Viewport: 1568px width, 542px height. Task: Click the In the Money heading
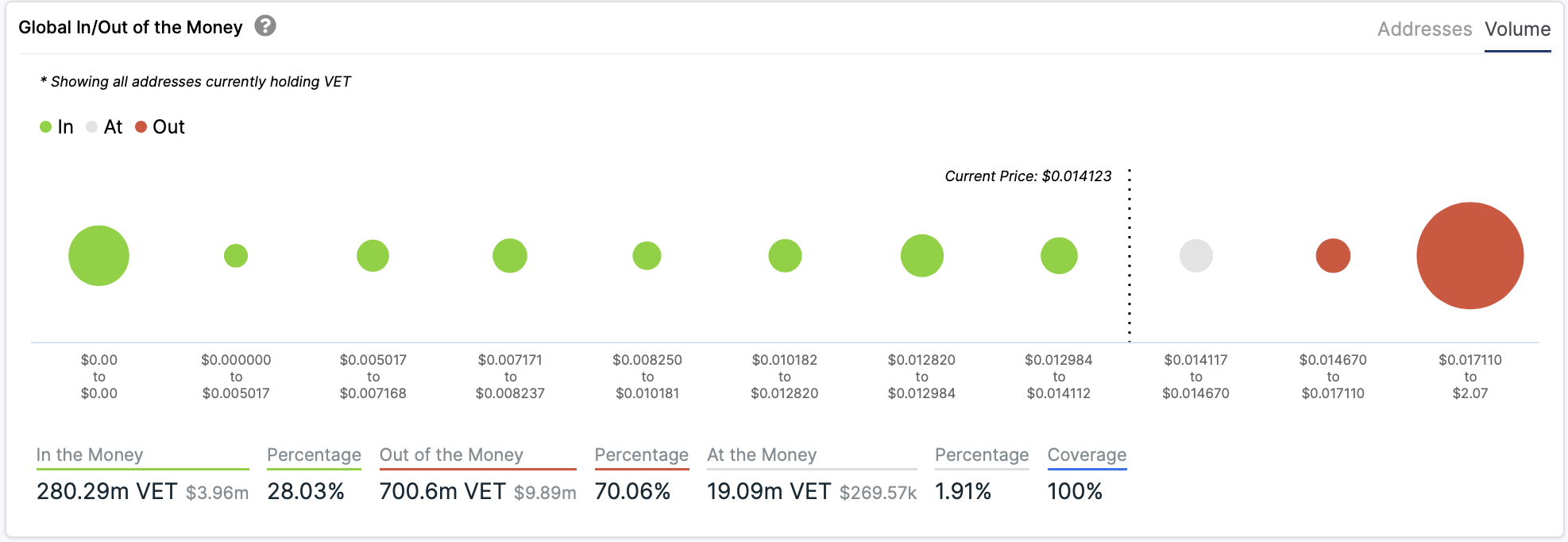coord(90,455)
